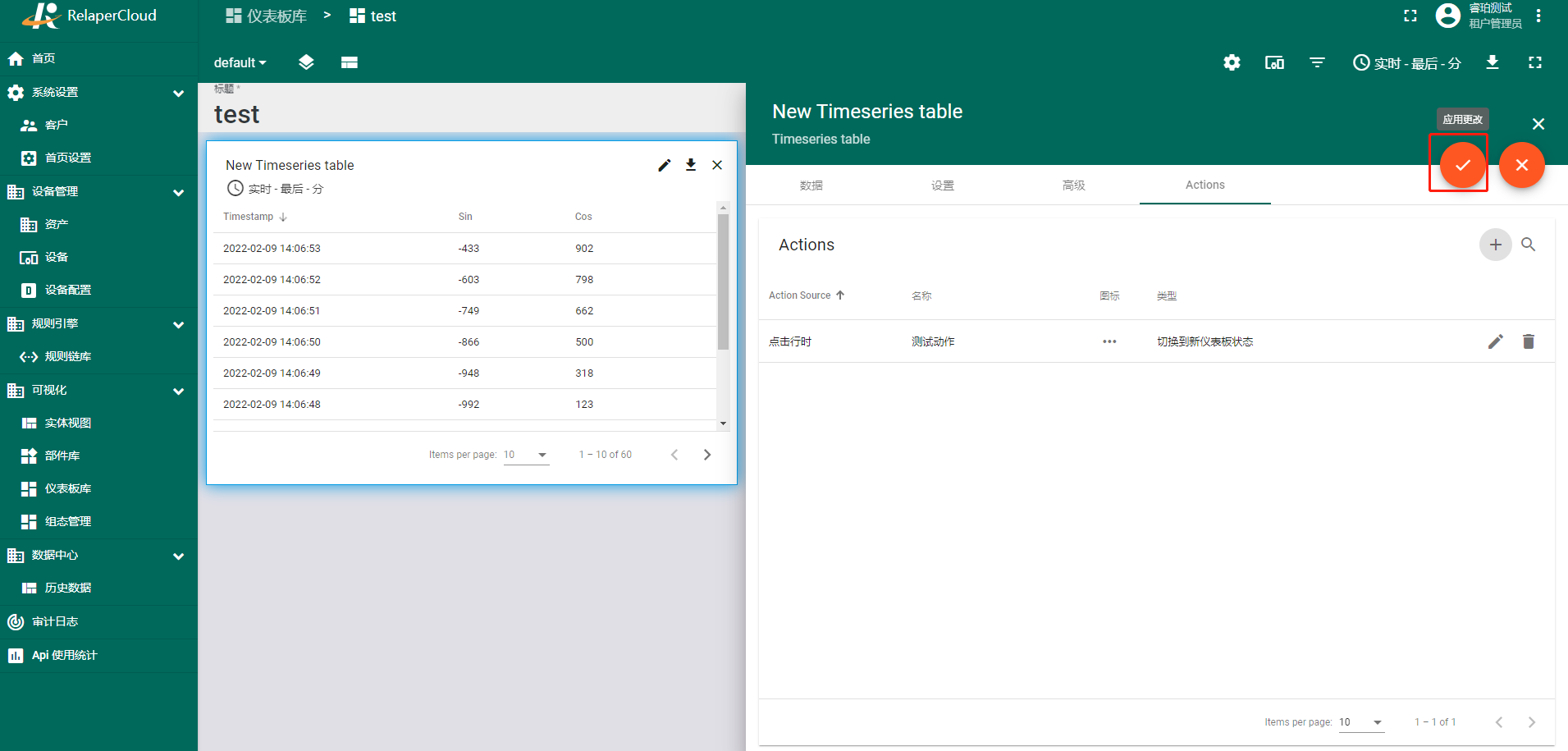Image resolution: width=1568 pixels, height=751 pixels.
Task: Open the filter icon in the dashboard toolbar
Action: point(1317,62)
